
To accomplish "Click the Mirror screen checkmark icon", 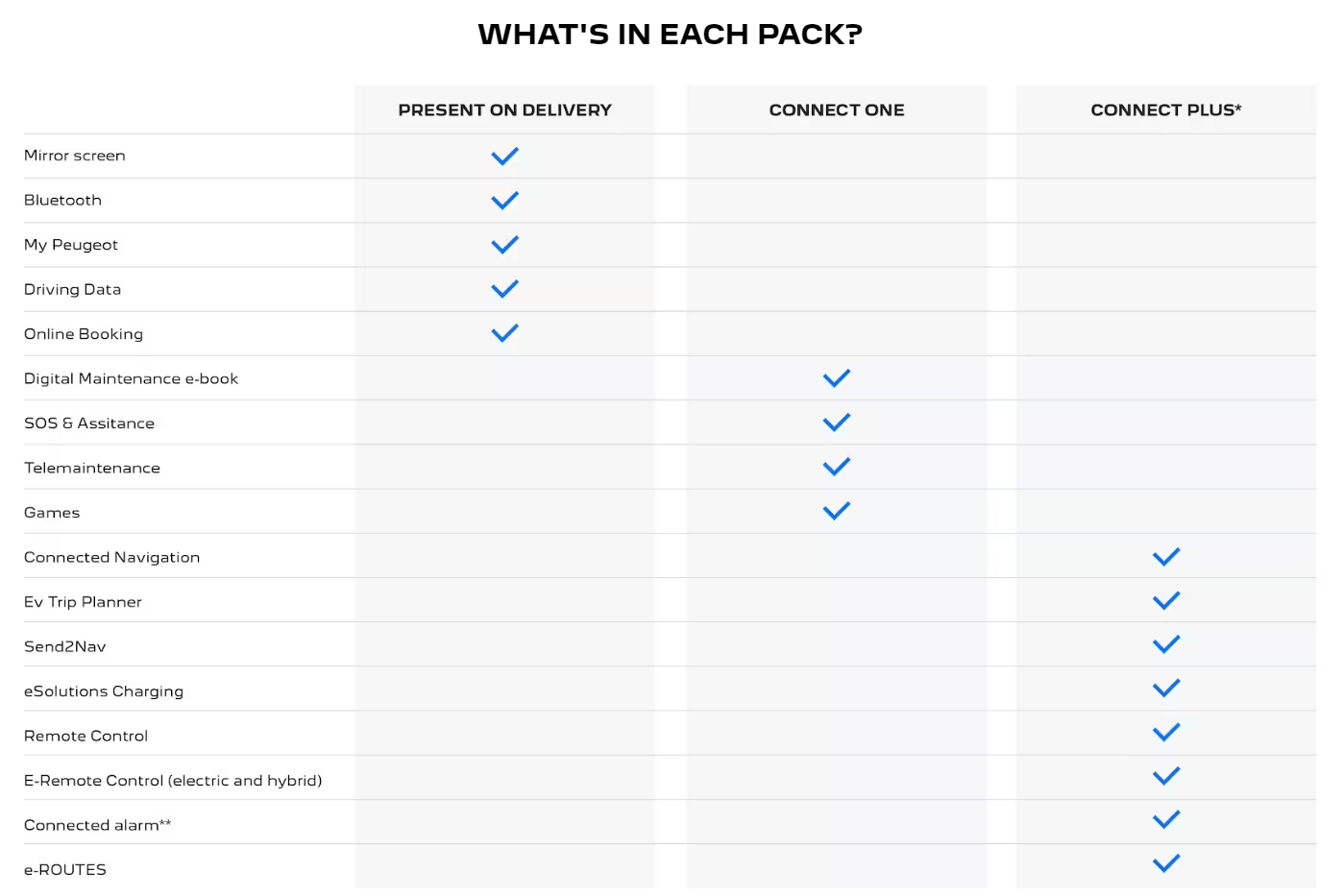I will click(504, 157).
